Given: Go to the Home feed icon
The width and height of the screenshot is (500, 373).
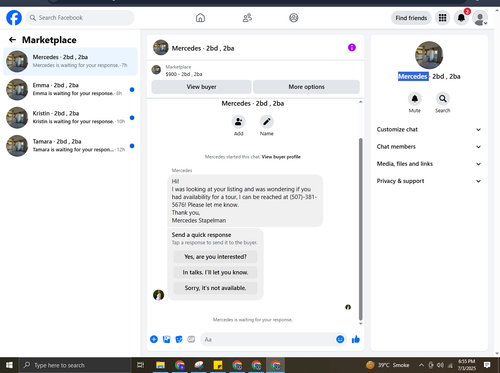Looking at the screenshot, I should tap(200, 18).
